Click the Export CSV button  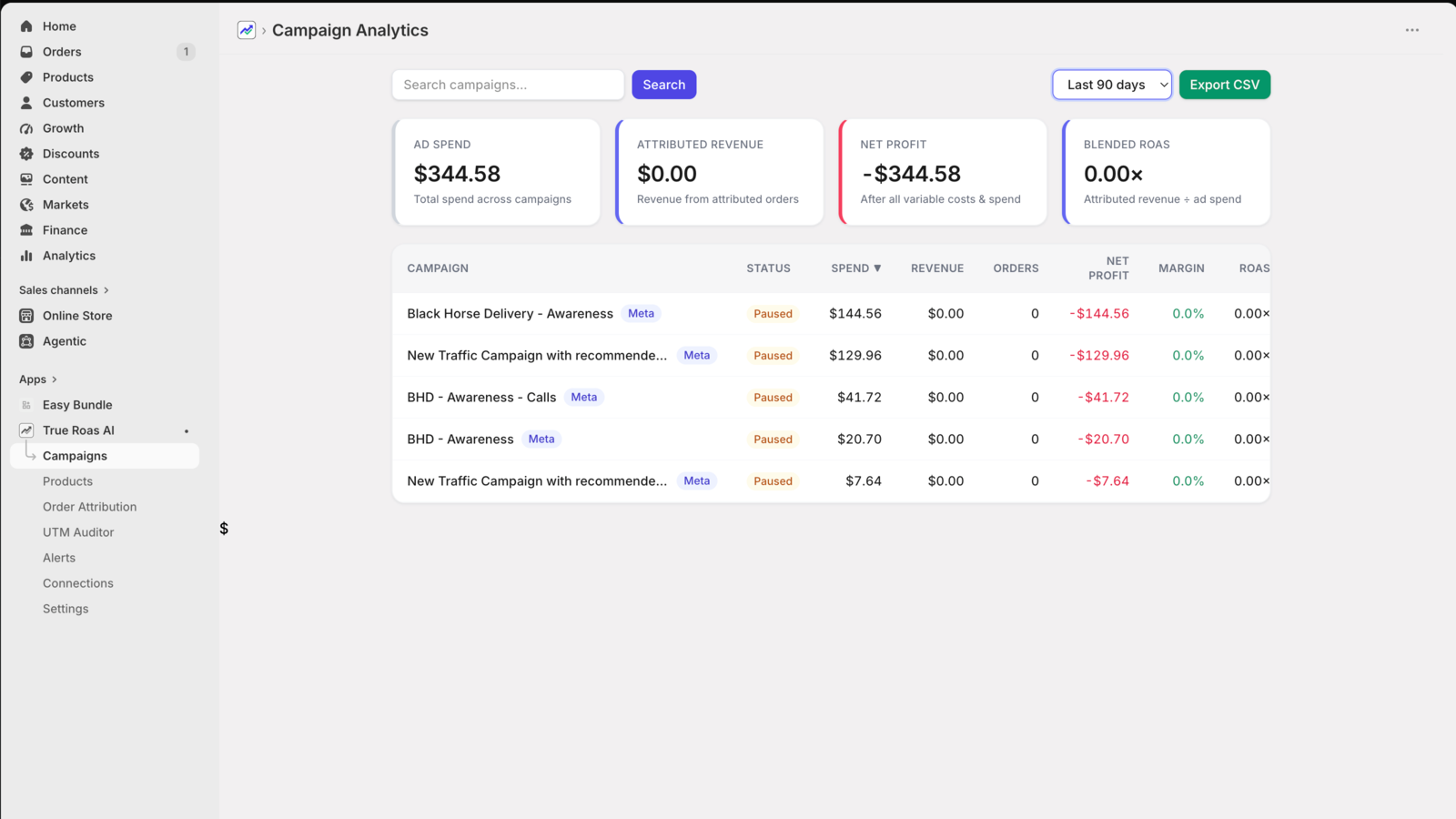tap(1225, 85)
